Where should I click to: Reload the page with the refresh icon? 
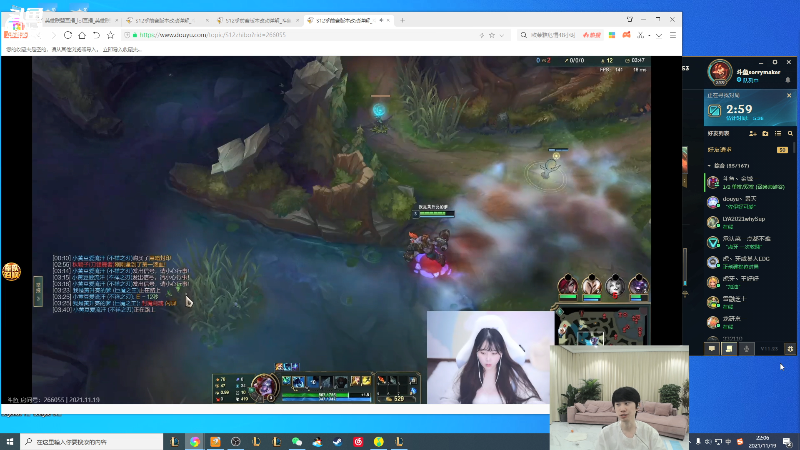point(68,35)
